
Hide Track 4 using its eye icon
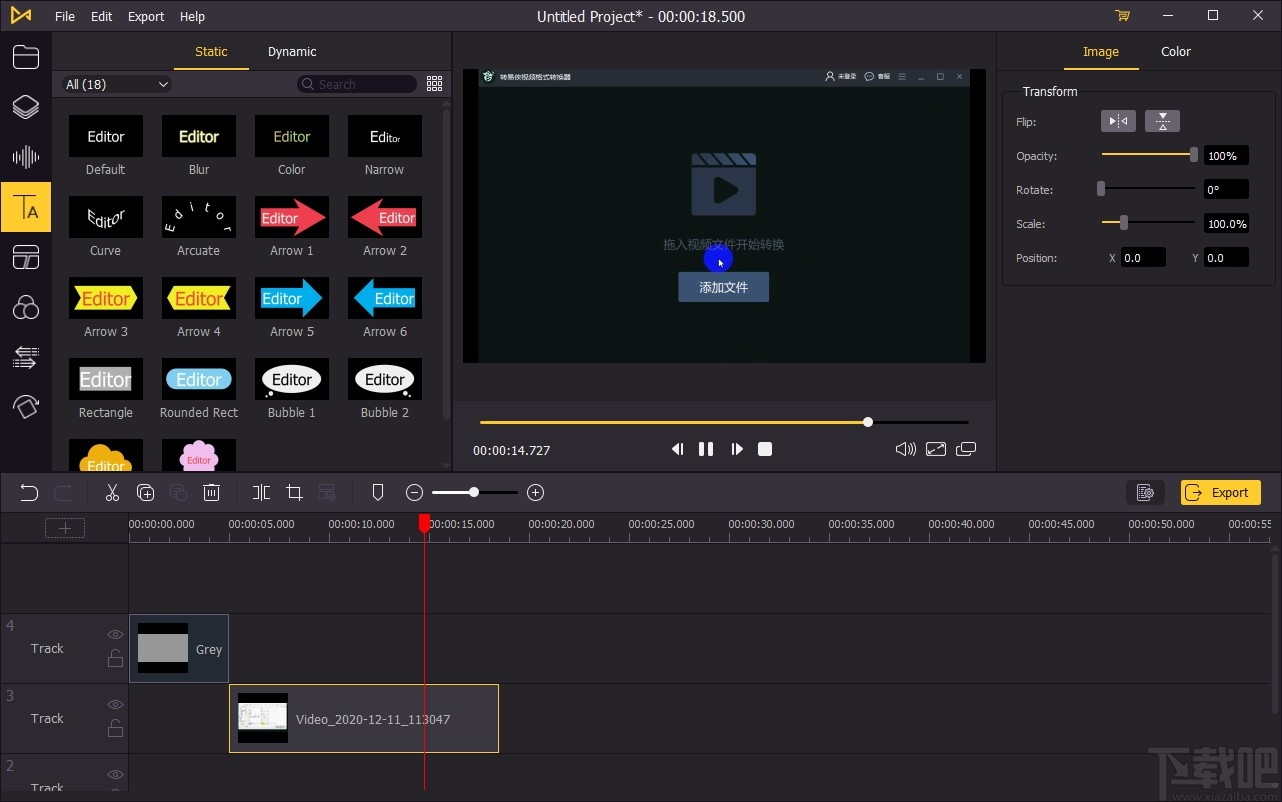point(115,634)
